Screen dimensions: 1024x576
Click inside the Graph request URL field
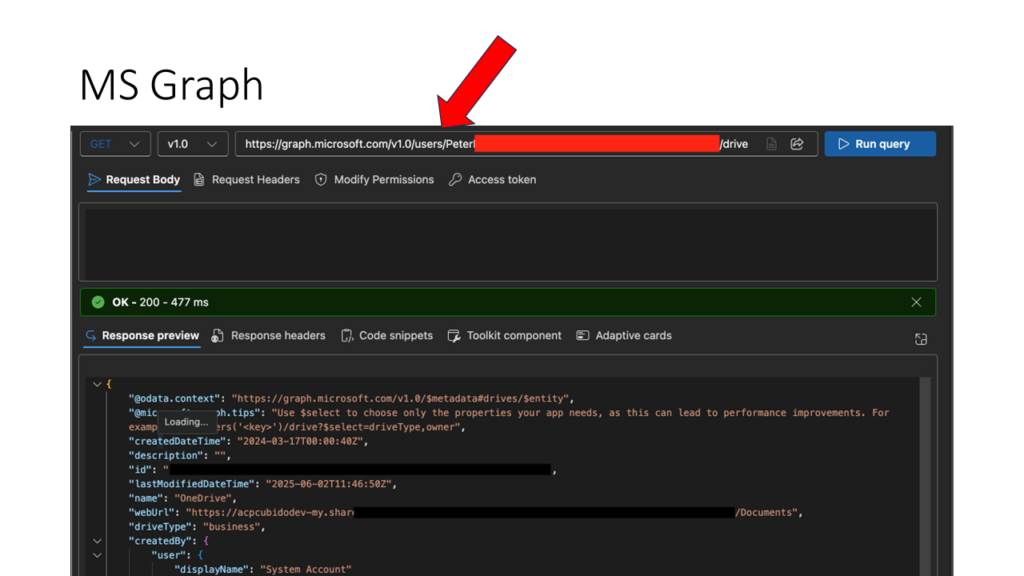[x=350, y=144]
